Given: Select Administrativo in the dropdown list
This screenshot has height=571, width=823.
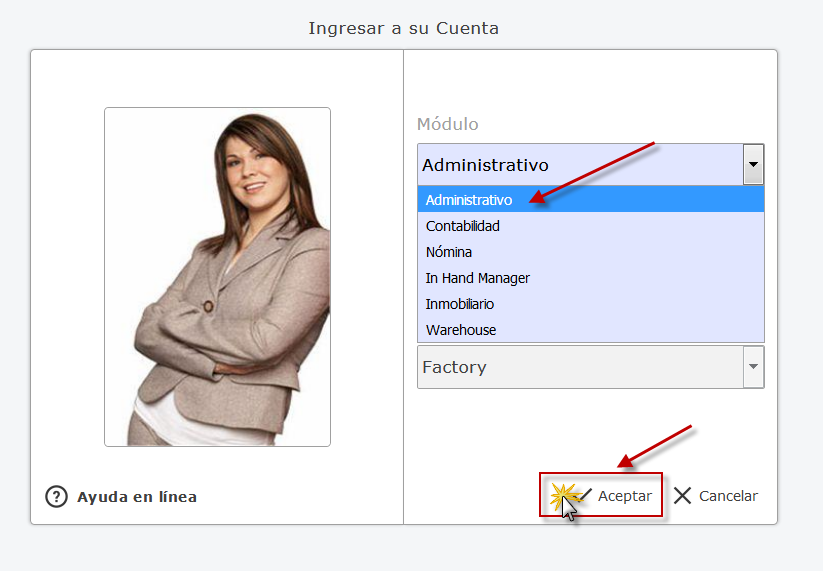Looking at the screenshot, I should 590,199.
